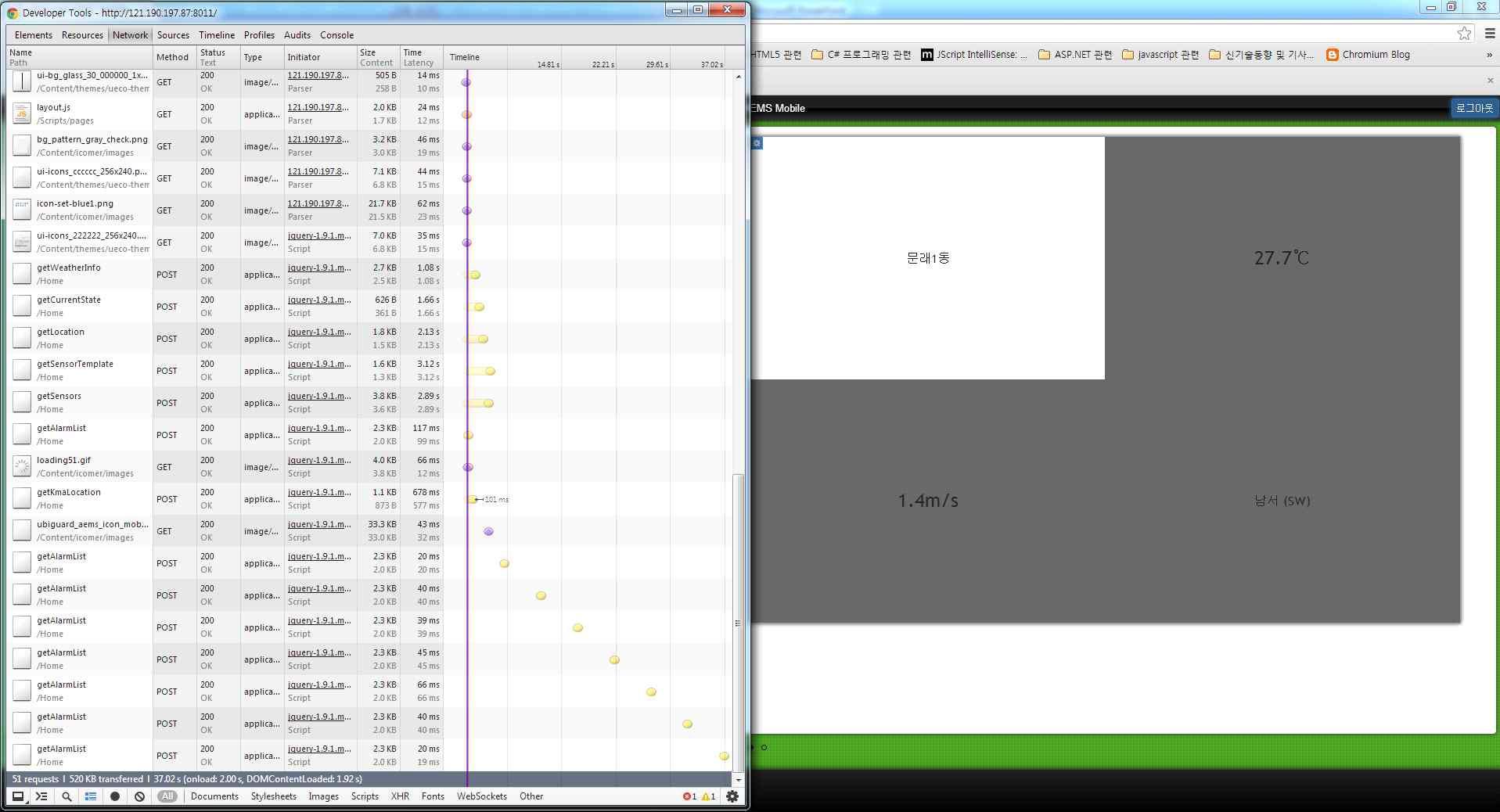
Task: Filter requests by Documents
Action: (x=214, y=796)
